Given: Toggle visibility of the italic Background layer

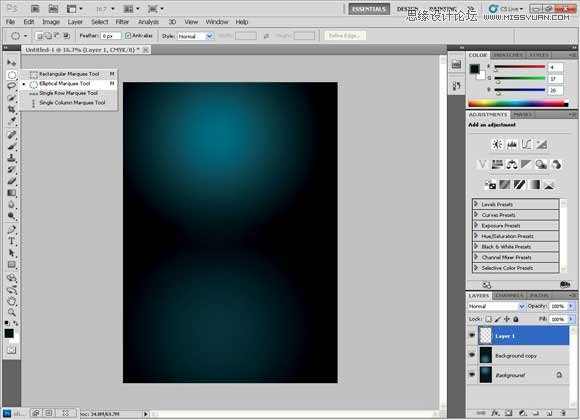Looking at the screenshot, I should point(472,375).
